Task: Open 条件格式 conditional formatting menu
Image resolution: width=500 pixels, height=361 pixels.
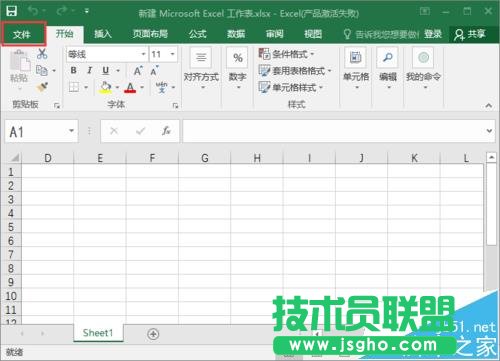Action: coord(287,54)
